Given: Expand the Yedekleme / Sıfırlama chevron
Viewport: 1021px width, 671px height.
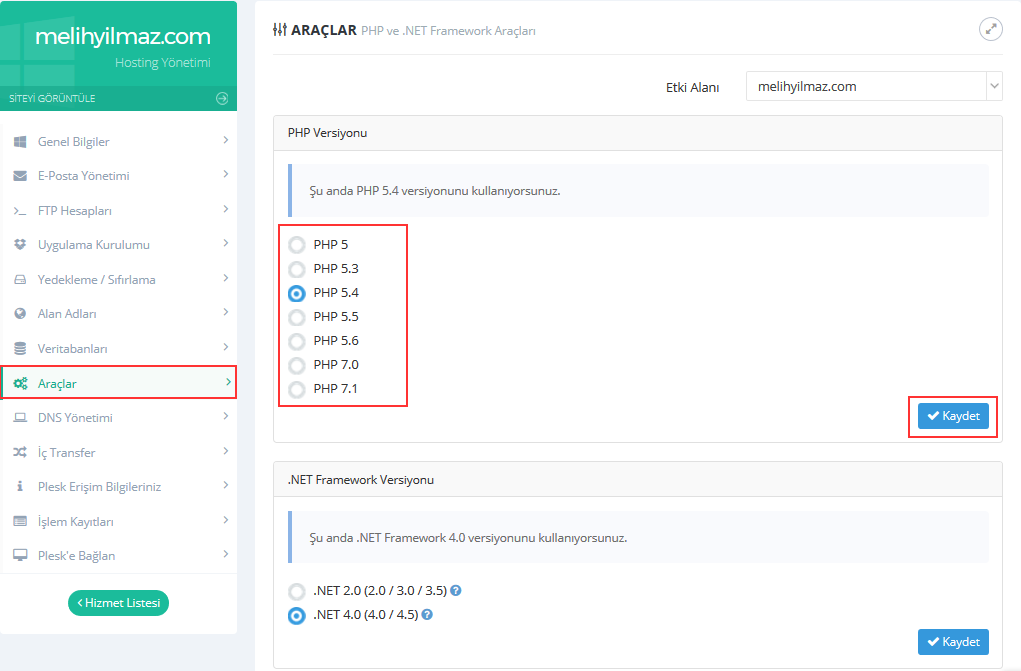Looking at the screenshot, I should coord(226,279).
